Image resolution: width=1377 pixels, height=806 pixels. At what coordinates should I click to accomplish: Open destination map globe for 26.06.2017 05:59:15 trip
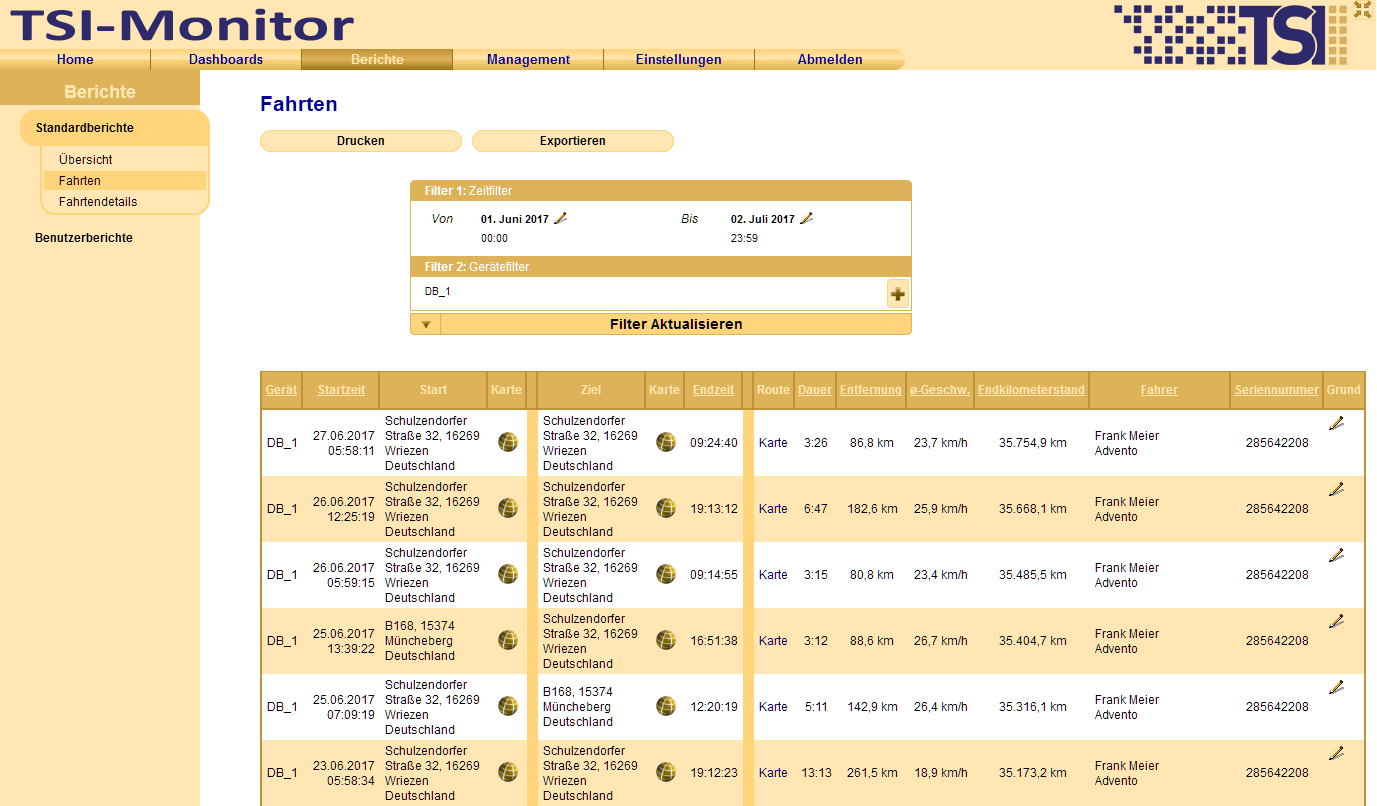(666, 574)
